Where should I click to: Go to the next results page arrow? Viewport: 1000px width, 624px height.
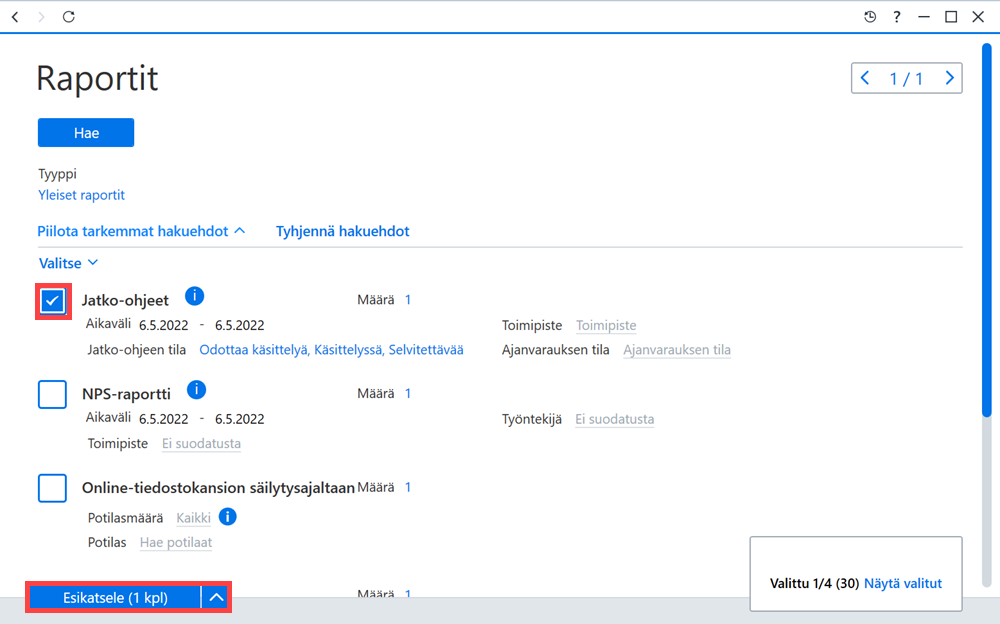point(949,78)
